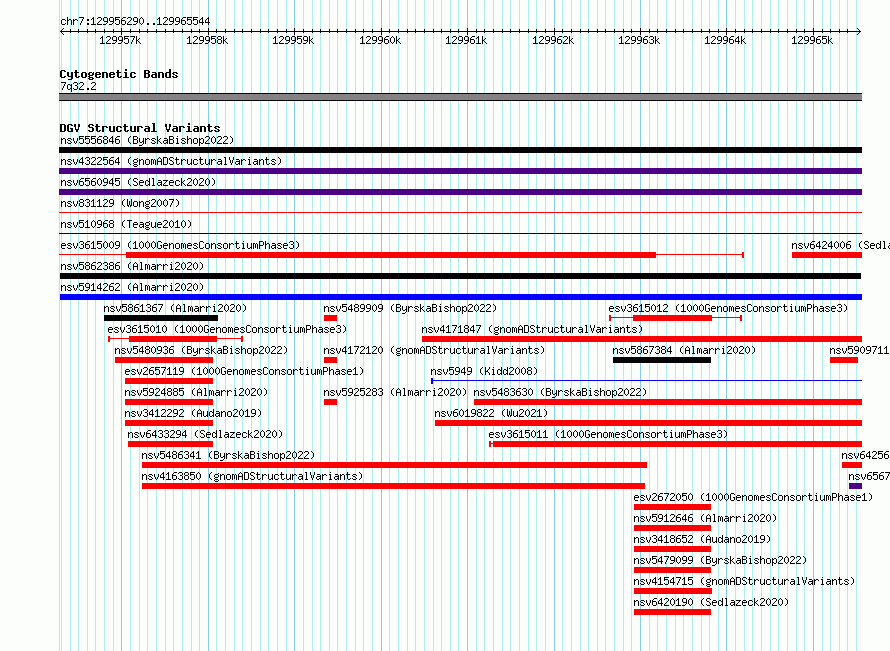The image size is (890, 651).
Task: Click the black bar under nsv5861367
Action: coord(161,318)
